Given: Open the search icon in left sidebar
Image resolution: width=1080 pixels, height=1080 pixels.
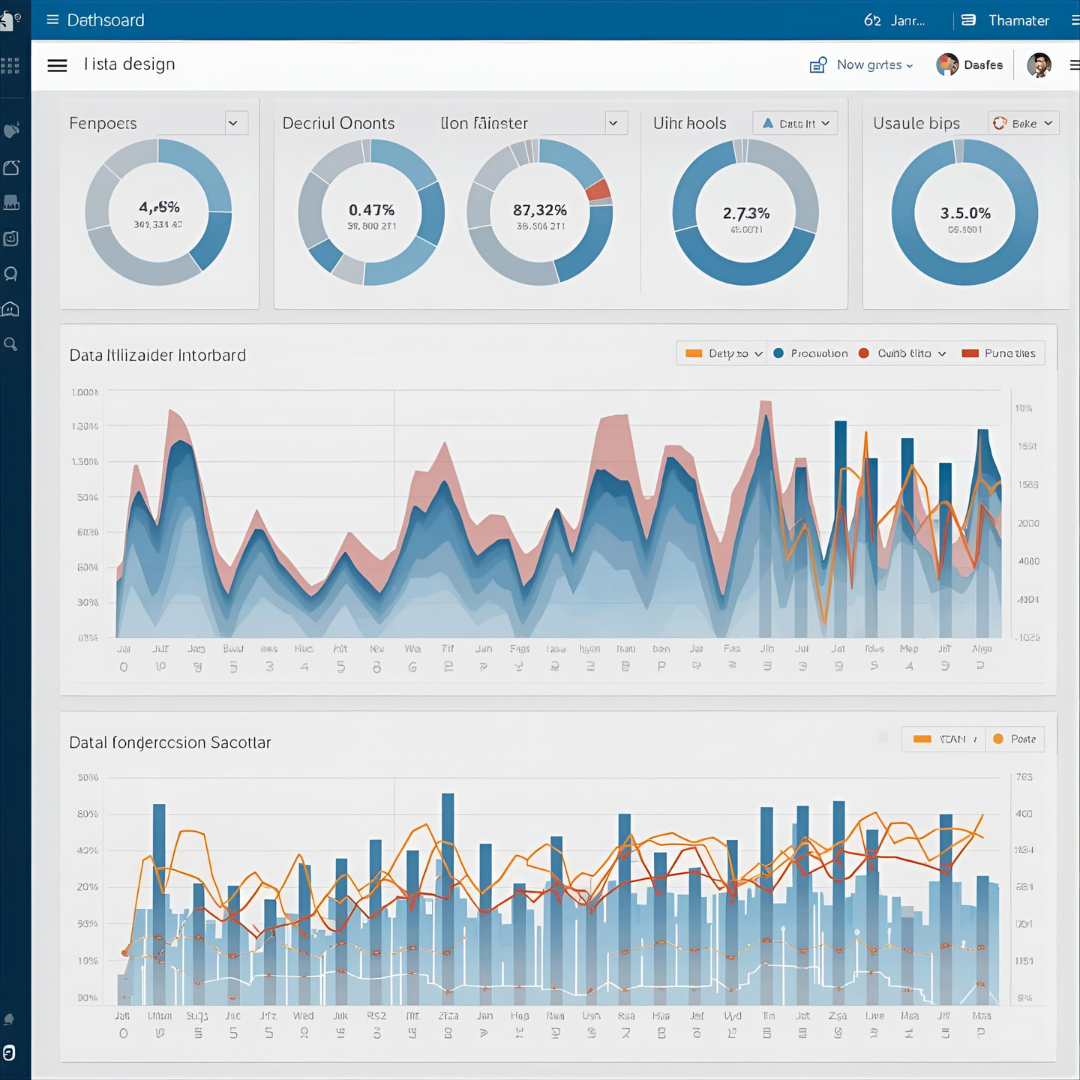Looking at the screenshot, I should click(11, 344).
